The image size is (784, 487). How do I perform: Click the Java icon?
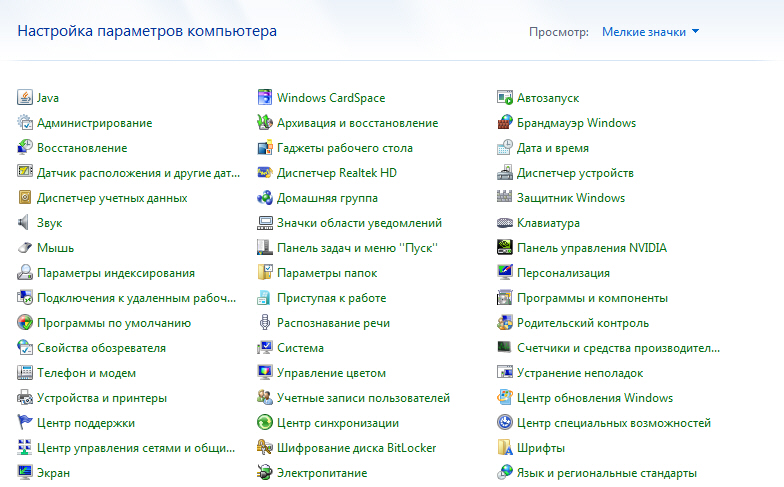25,98
